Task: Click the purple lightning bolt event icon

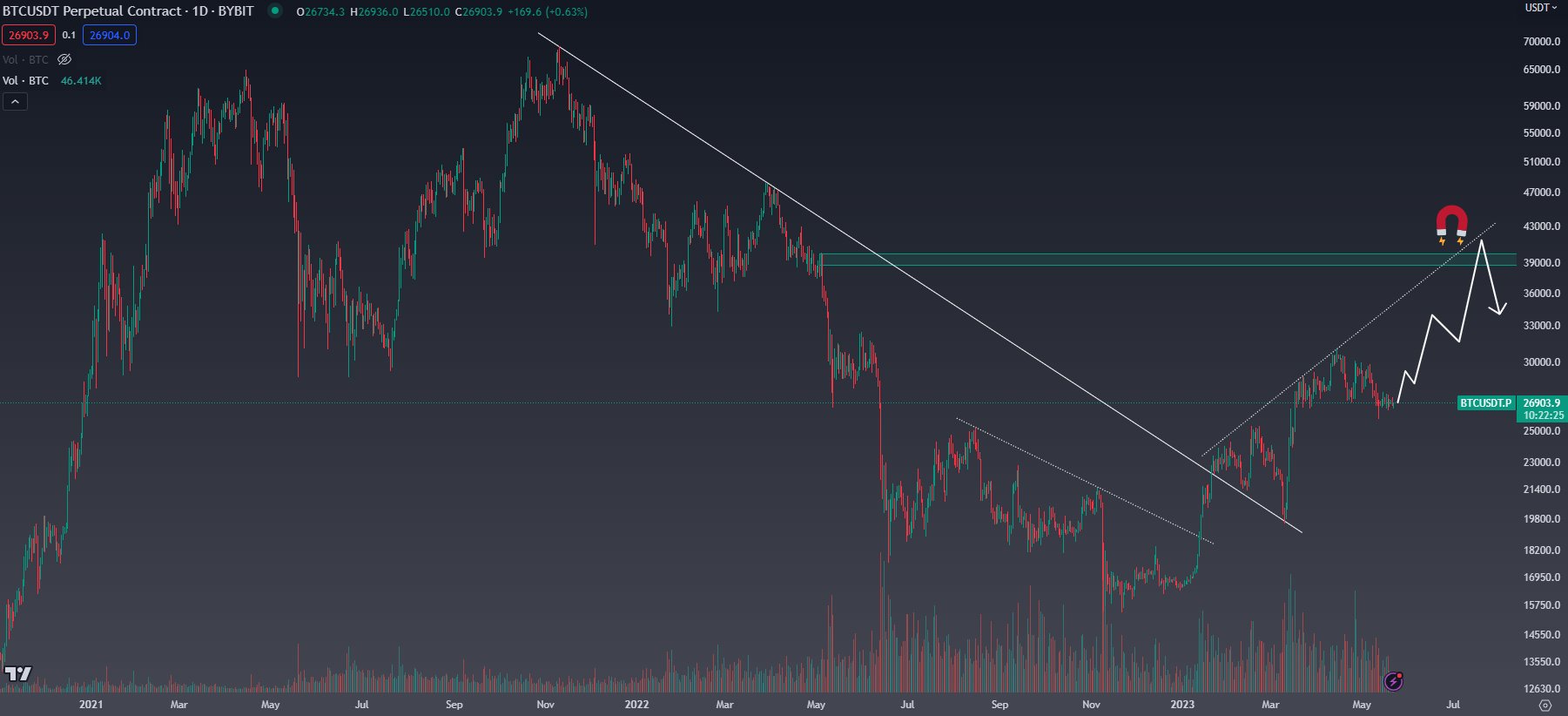Action: pos(1393,681)
